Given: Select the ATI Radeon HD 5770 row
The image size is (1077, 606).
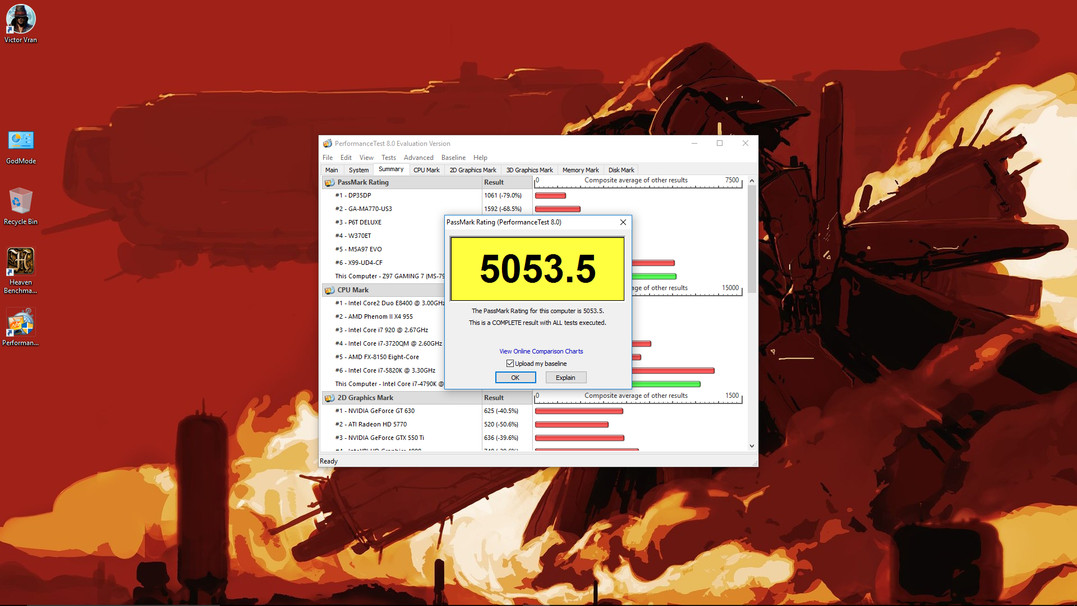Looking at the screenshot, I should [402, 425].
